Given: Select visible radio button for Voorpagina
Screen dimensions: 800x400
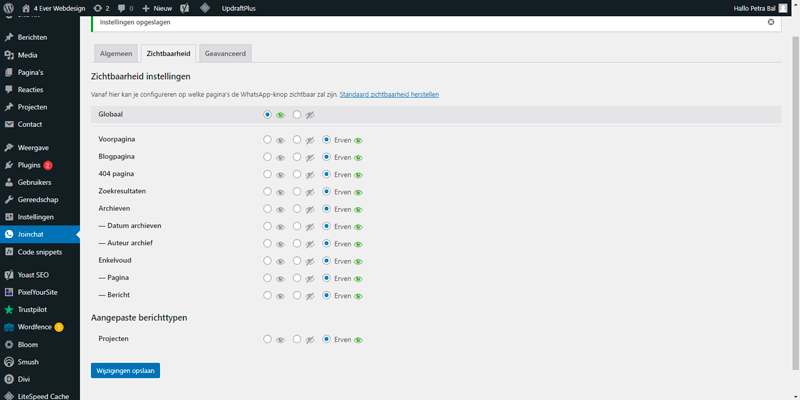Looking at the screenshot, I should click(x=267, y=140).
